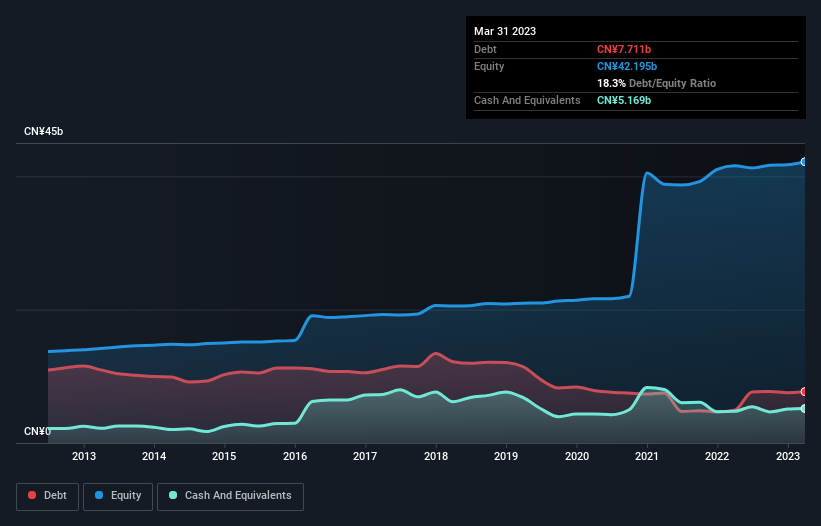This screenshot has width=821, height=526.
Task: Click the CN¥0 y-axis label
Action: 37,431
